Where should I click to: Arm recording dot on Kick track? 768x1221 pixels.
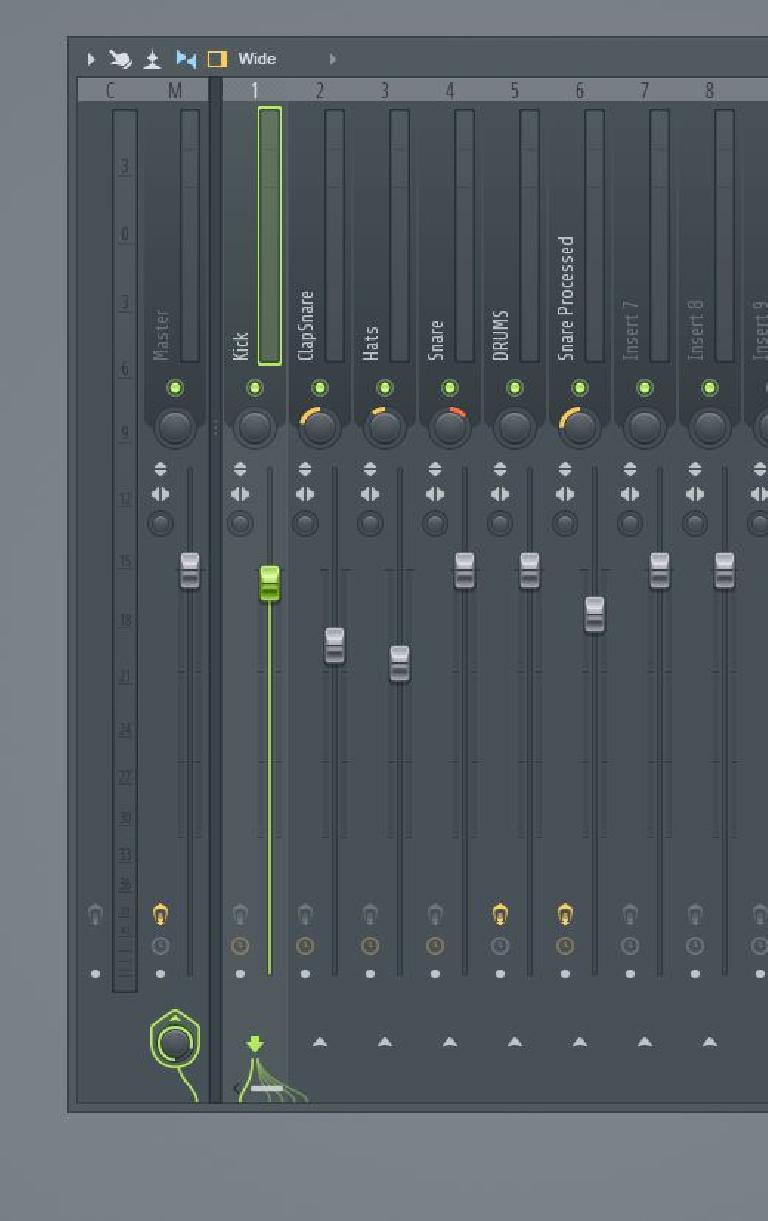click(240, 974)
